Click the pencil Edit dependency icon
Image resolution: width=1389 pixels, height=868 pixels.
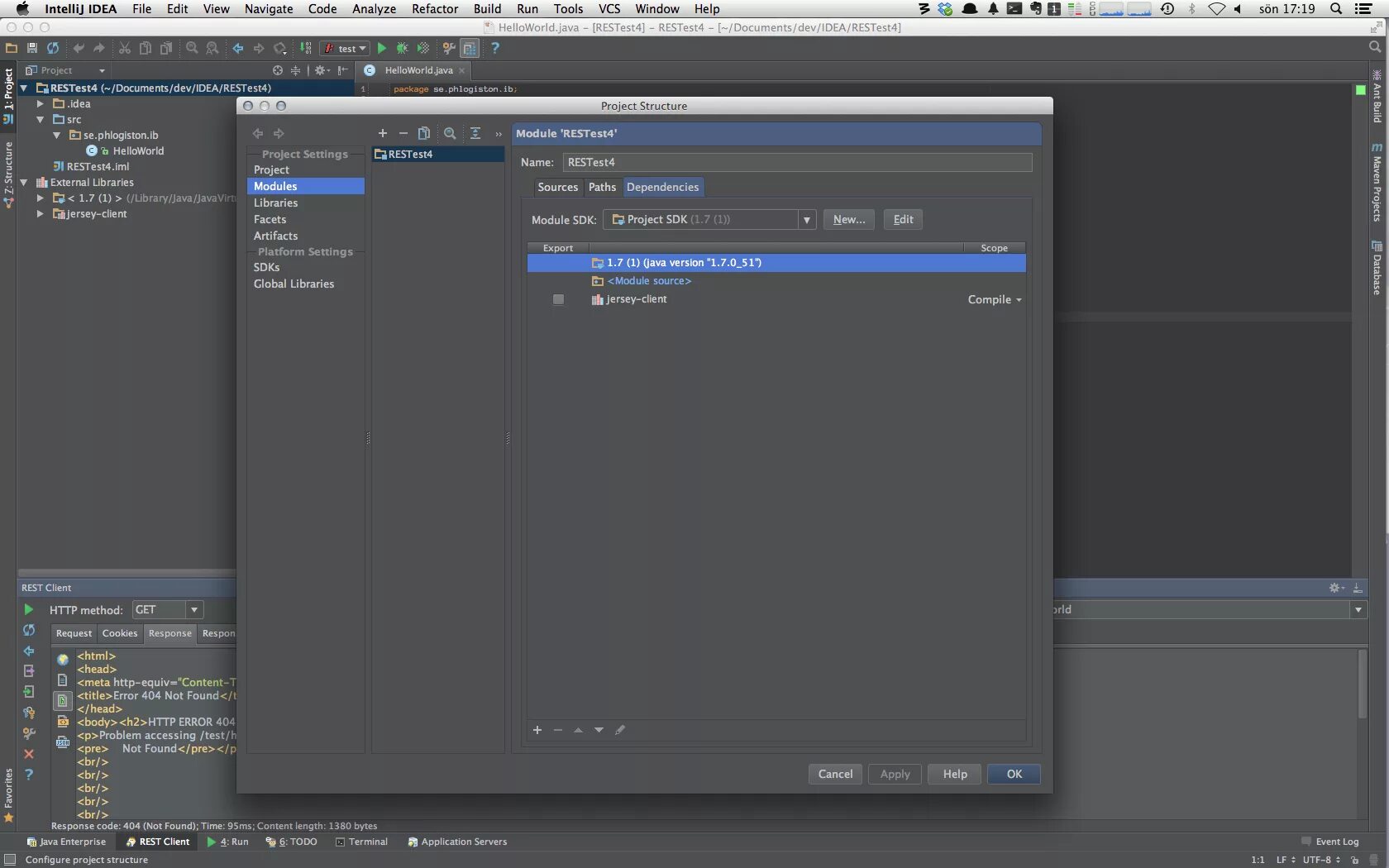(x=620, y=730)
